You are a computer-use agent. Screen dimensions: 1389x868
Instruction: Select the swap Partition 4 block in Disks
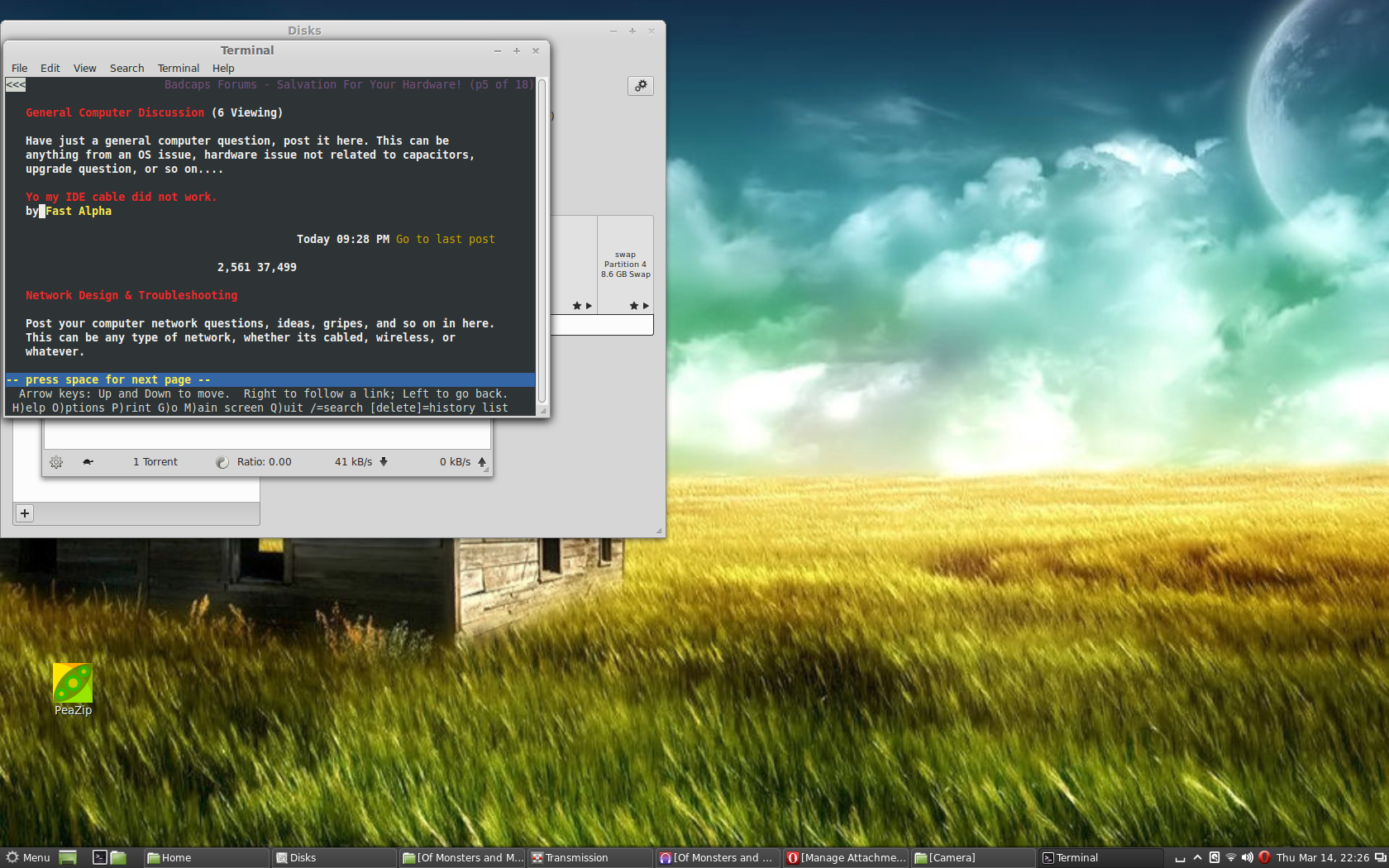coord(625,265)
